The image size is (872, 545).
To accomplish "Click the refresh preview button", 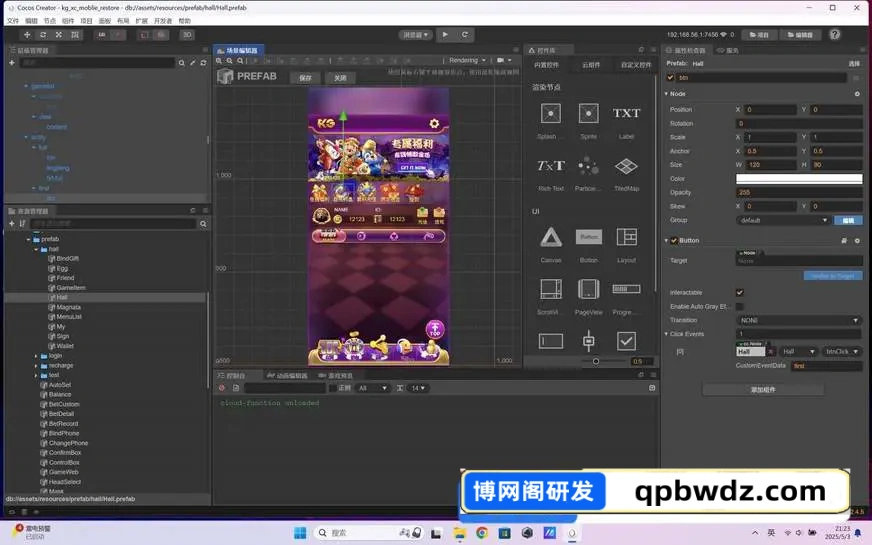I will click(x=465, y=34).
